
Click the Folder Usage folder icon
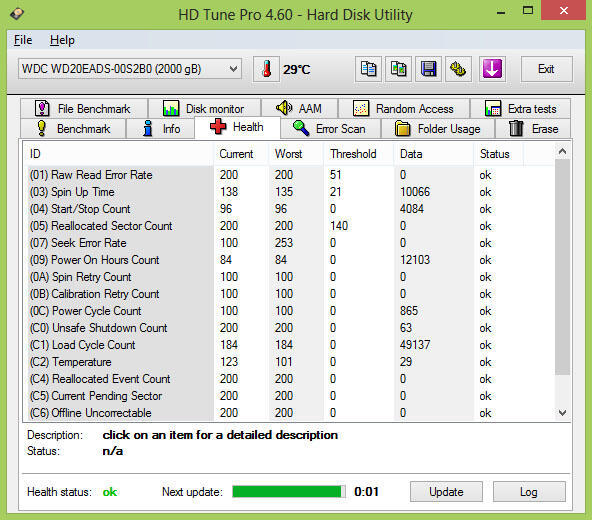[402, 128]
